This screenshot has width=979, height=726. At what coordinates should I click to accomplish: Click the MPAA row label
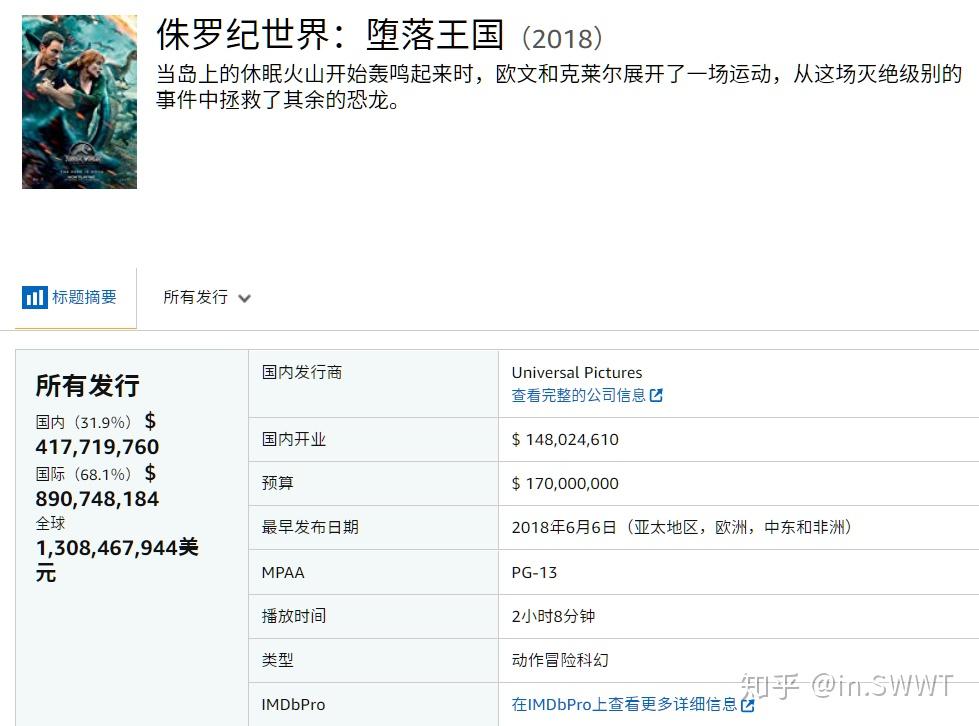pyautogui.click(x=283, y=572)
